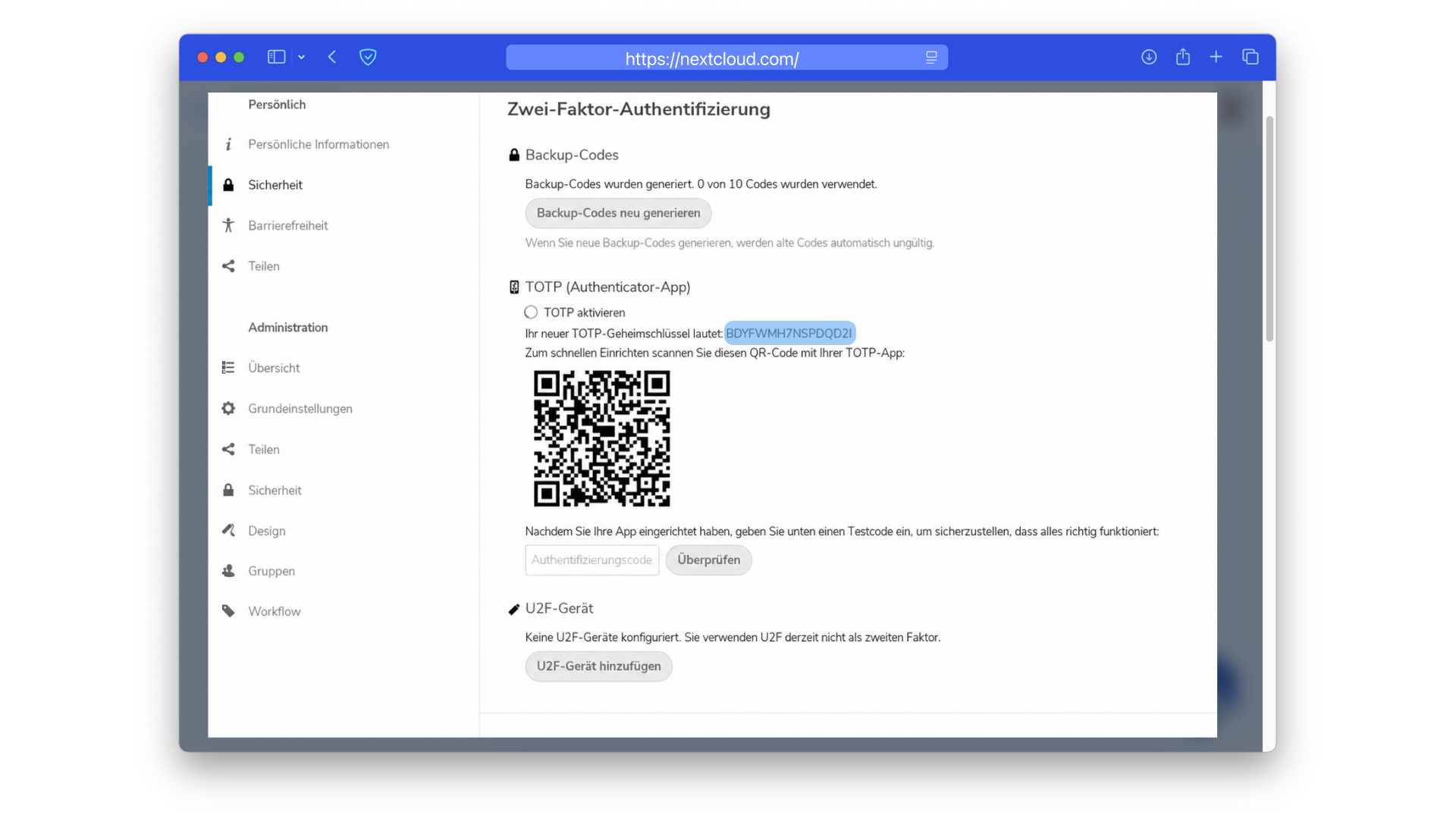Click the Überprüfen button
The height and width of the screenshot is (819, 1456).
click(708, 560)
